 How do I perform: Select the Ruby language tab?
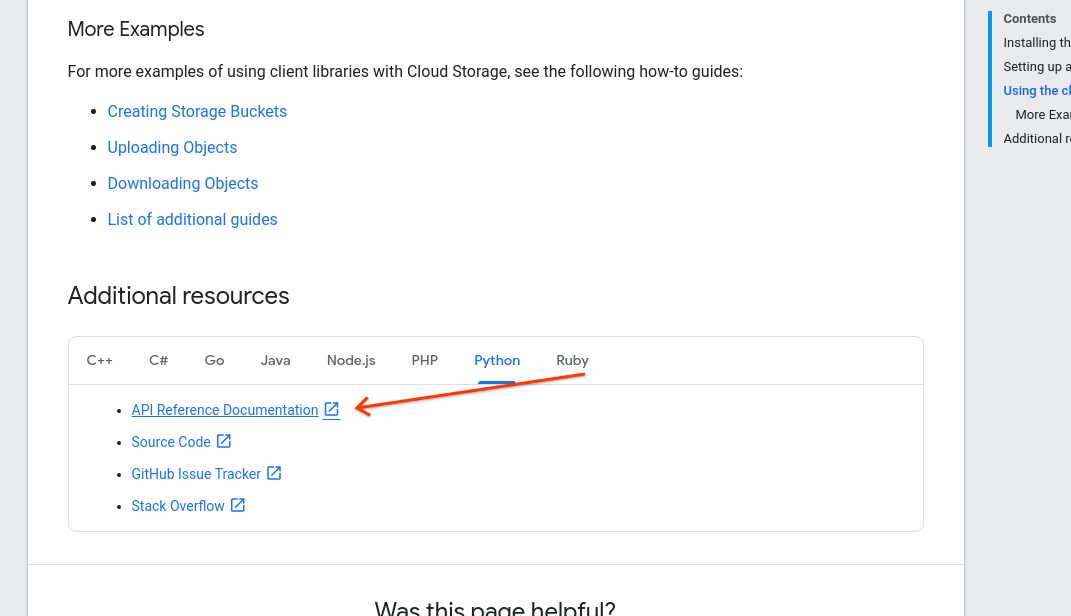pos(572,360)
